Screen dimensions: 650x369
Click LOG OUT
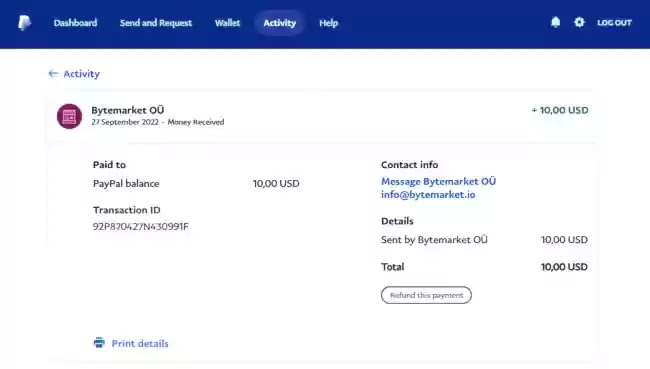coord(614,23)
